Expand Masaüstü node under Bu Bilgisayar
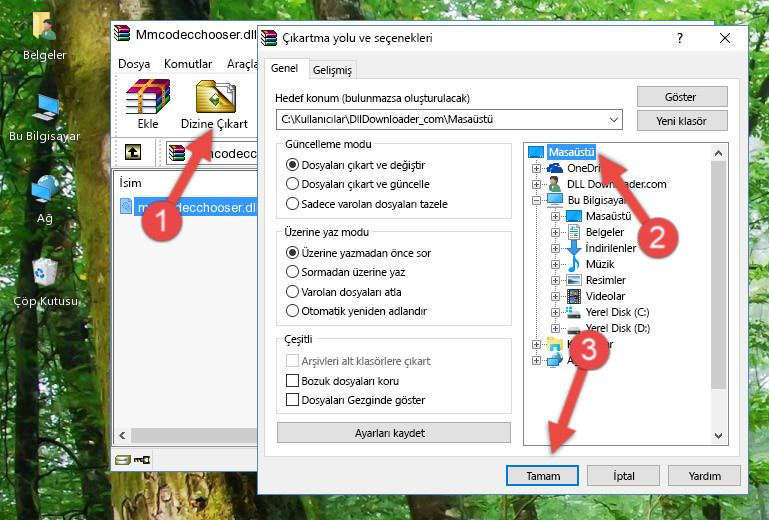The height and width of the screenshot is (520, 769). point(555,216)
